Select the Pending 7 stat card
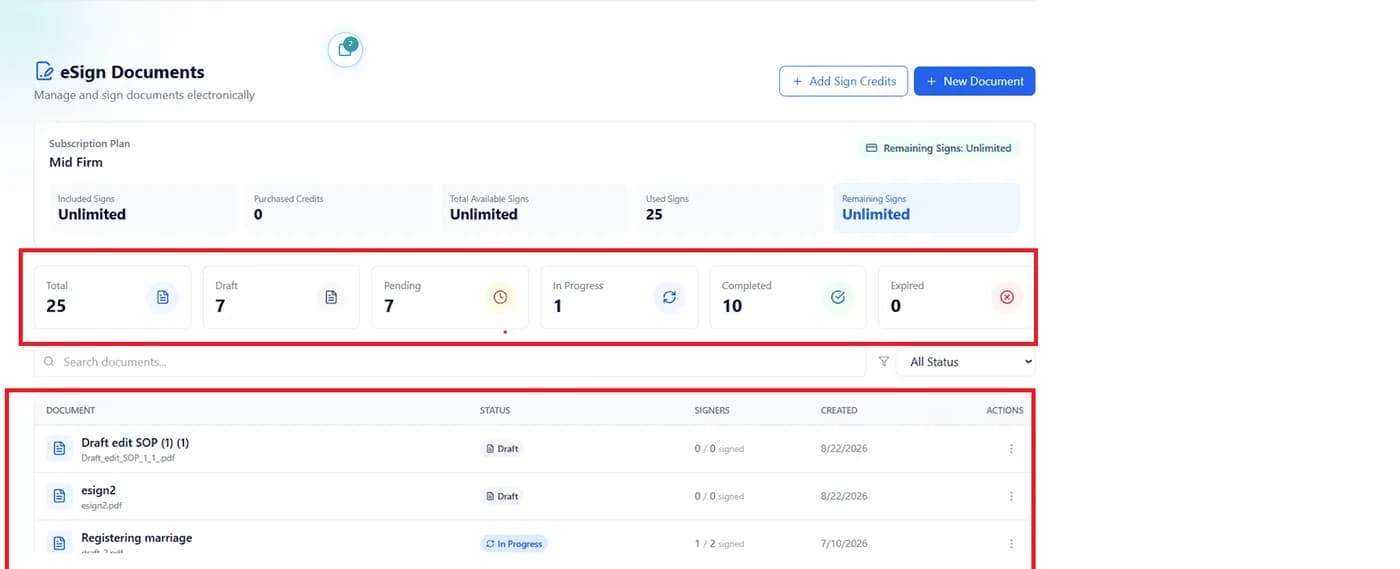Screen dimensions: 1400x569 [x=450, y=297]
